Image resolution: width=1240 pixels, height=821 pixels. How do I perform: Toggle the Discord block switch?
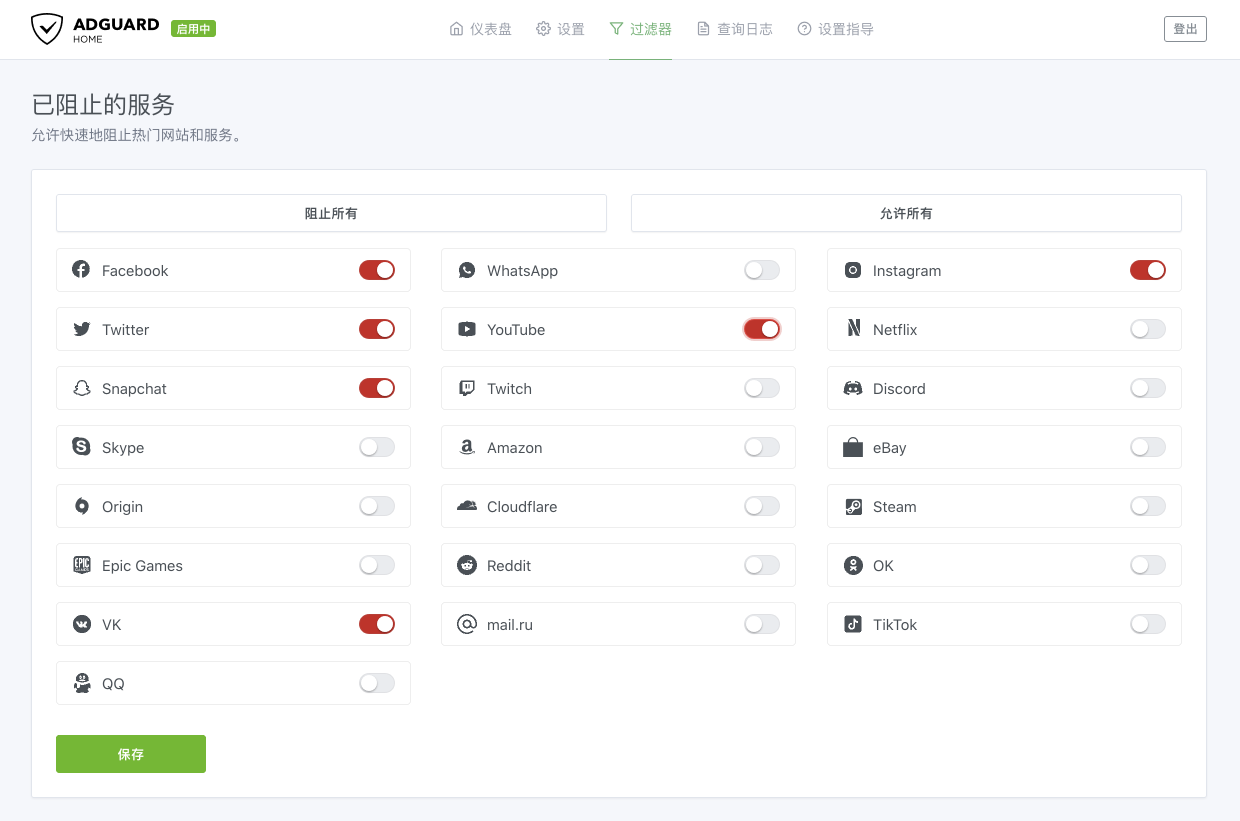[x=1148, y=388]
